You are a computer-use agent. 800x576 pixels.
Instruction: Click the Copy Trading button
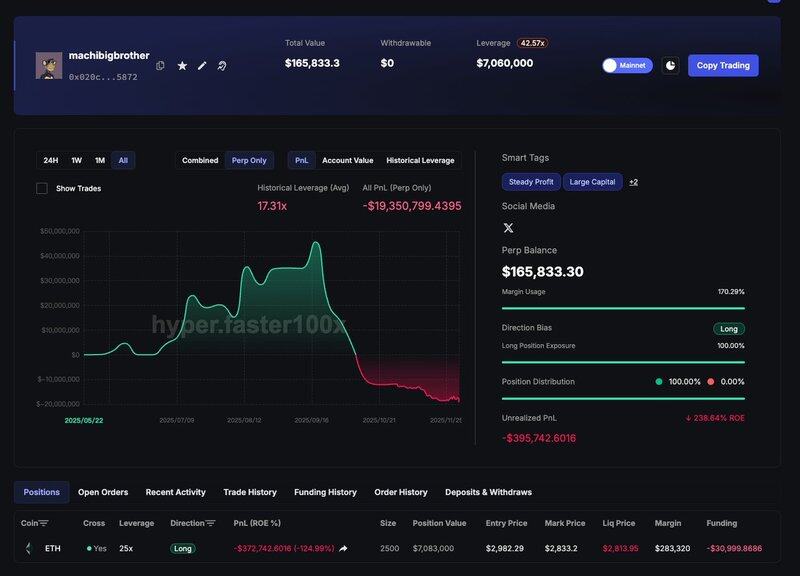[722, 65]
